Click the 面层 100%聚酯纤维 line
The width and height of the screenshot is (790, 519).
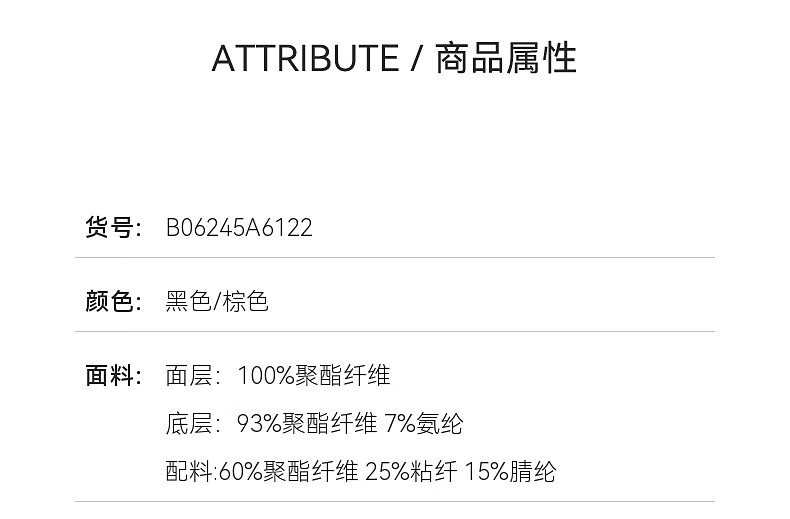coord(278,375)
